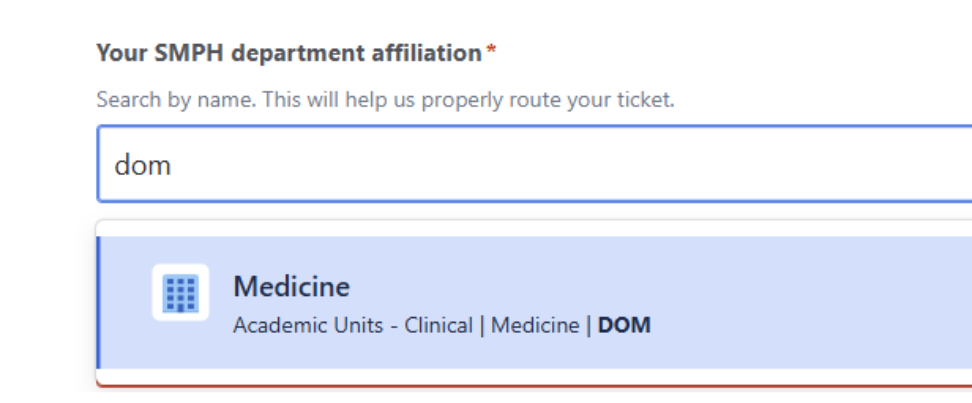The height and width of the screenshot is (403, 972).
Task: Choose the bold 'Medicine' suggestion title
Action: point(291,288)
